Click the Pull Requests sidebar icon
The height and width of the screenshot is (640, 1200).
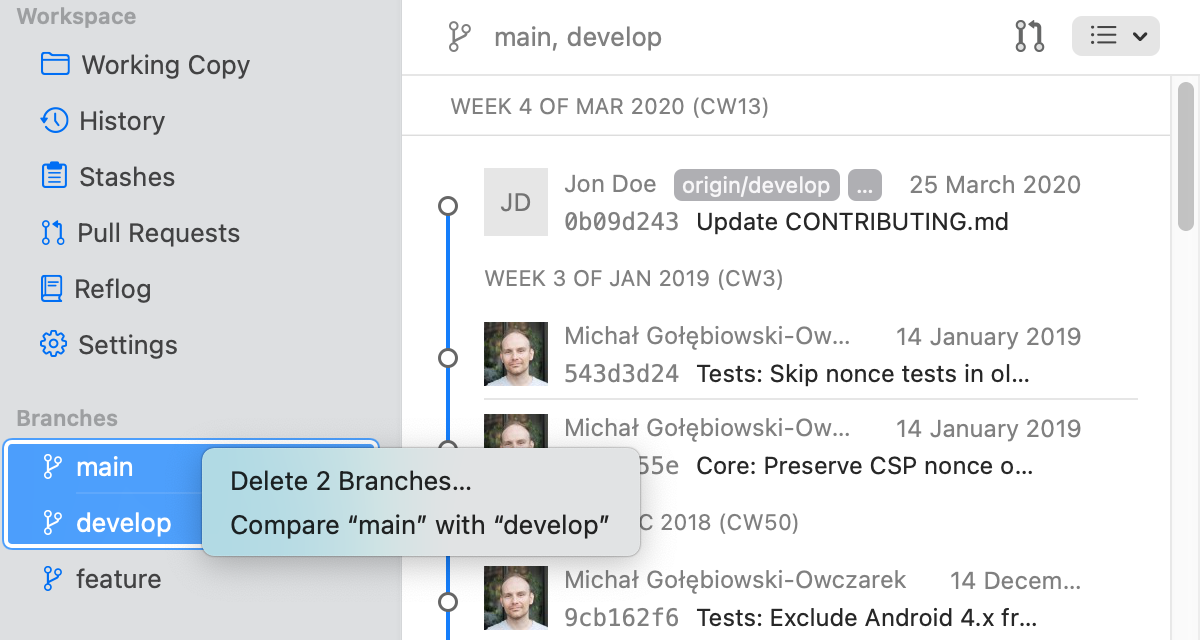coord(53,233)
